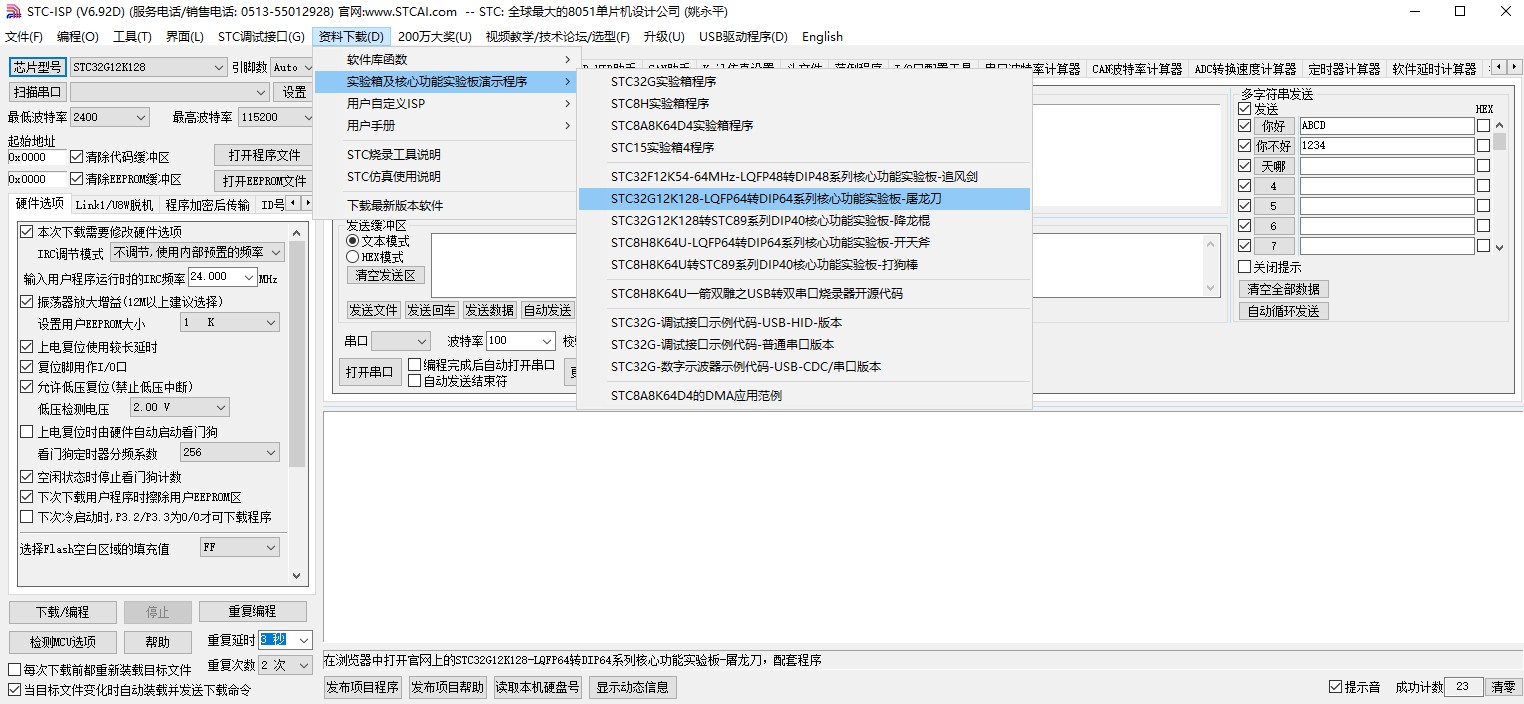
Task: Click 清空全部数据 button
Action: 1283,289
